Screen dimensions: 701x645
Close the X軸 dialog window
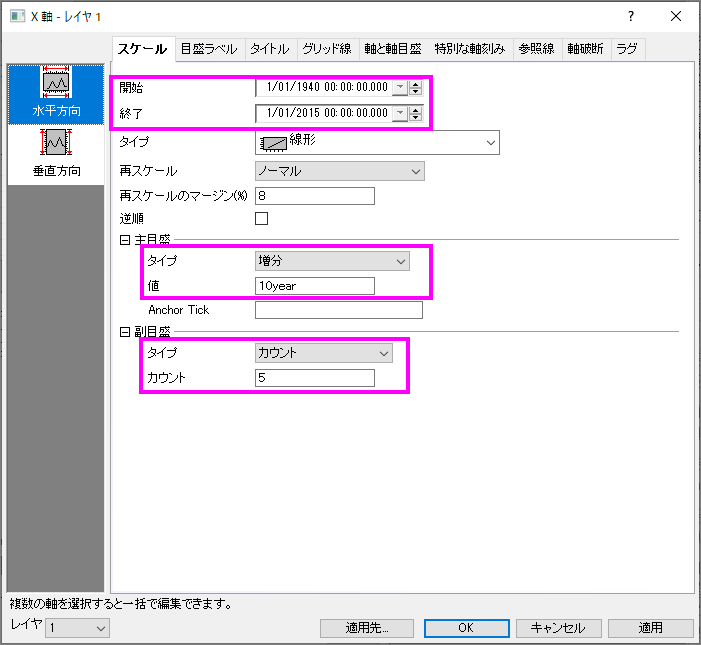click(676, 17)
